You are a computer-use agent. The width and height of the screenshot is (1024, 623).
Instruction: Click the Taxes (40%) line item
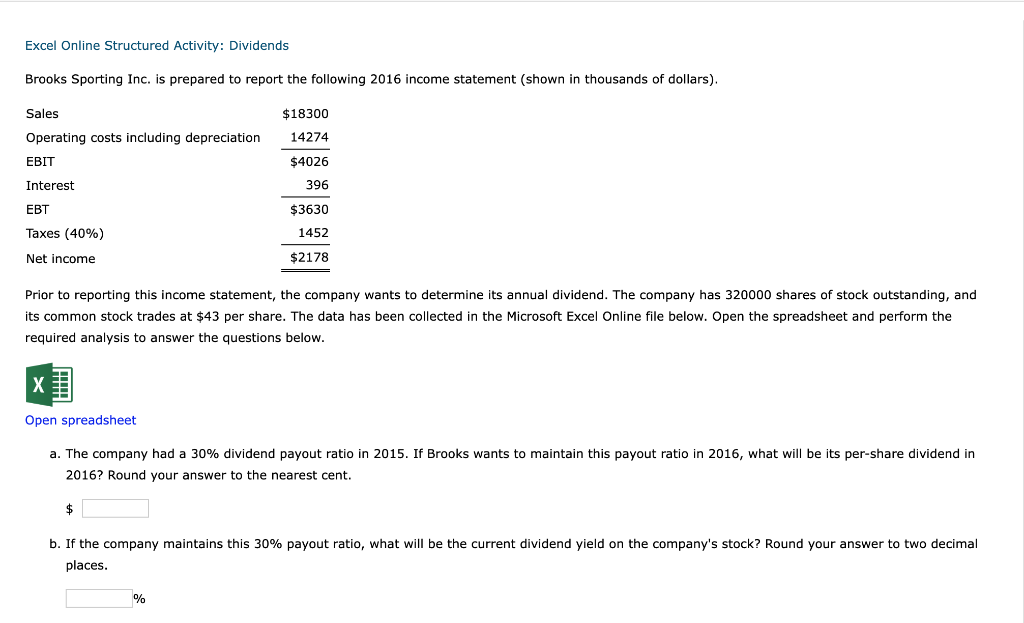(x=63, y=233)
